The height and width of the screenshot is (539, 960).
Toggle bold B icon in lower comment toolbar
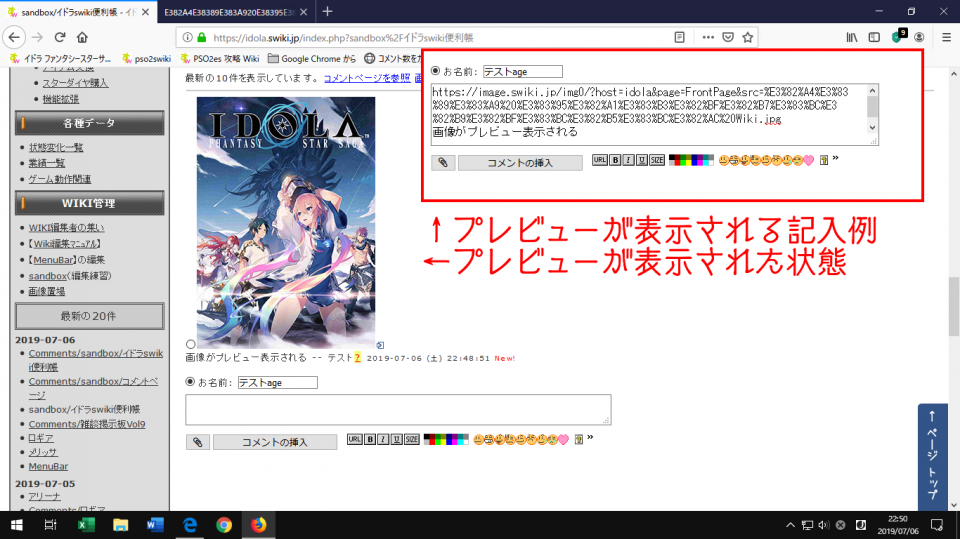(x=369, y=439)
